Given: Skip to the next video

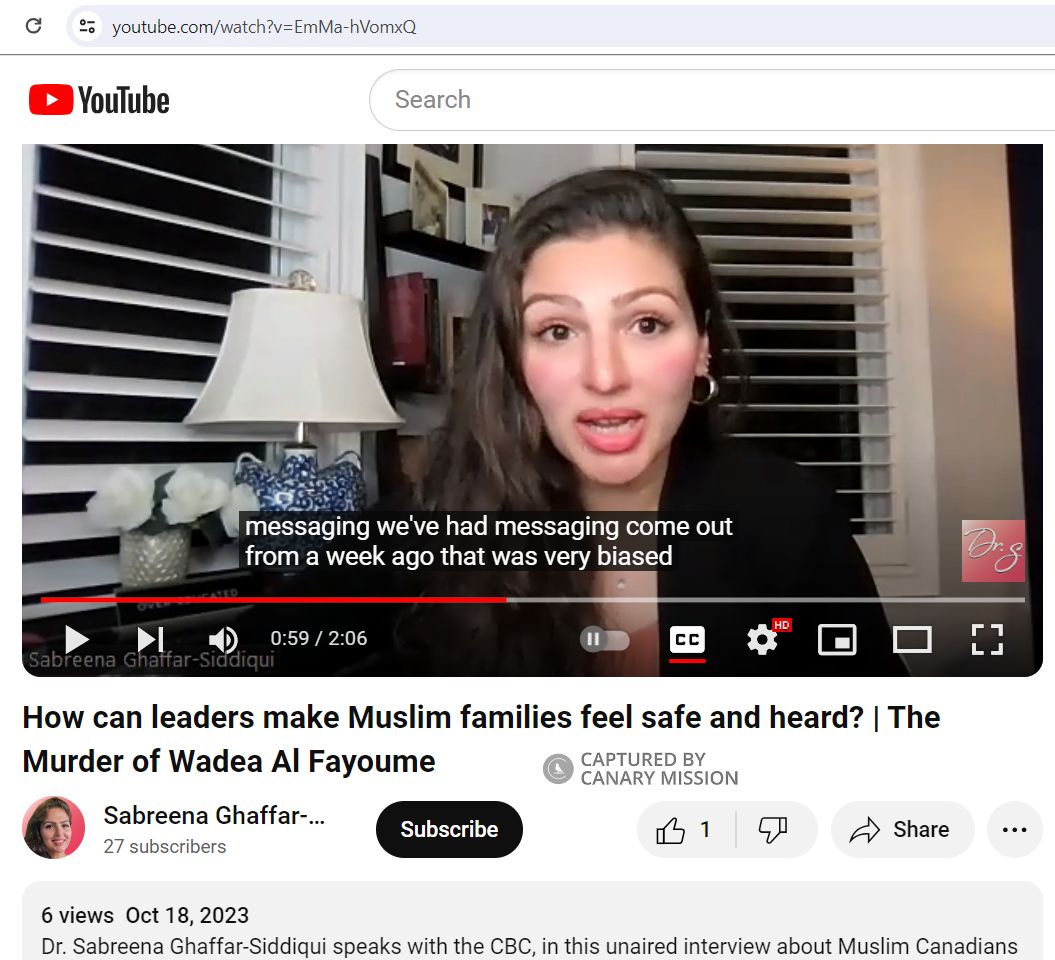Looking at the screenshot, I should 150,640.
